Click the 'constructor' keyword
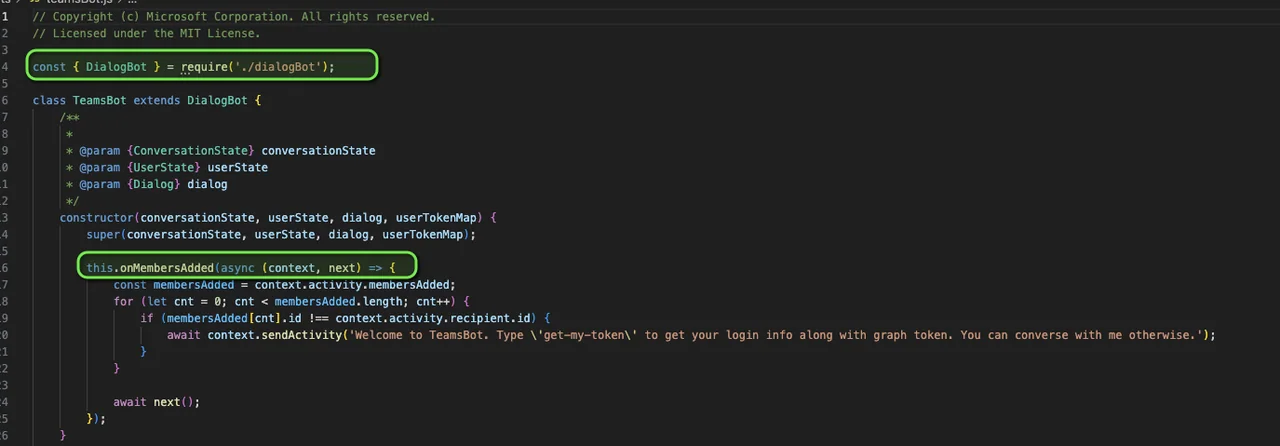 click(96, 217)
